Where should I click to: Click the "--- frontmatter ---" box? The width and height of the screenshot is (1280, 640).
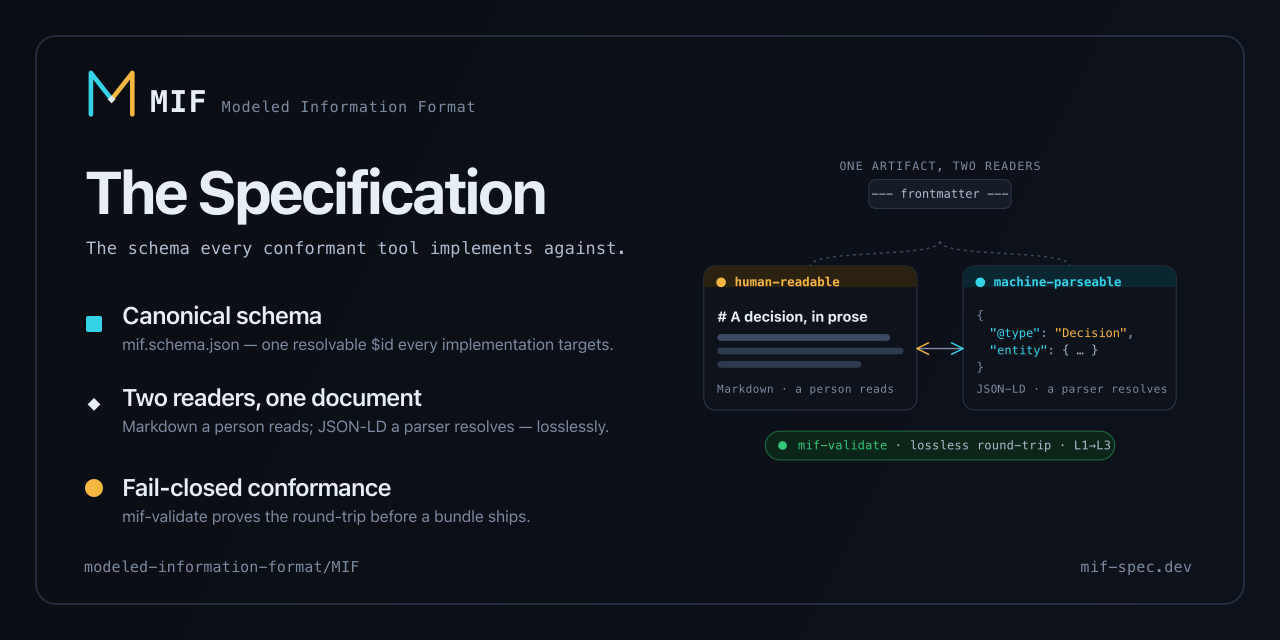[x=940, y=194]
